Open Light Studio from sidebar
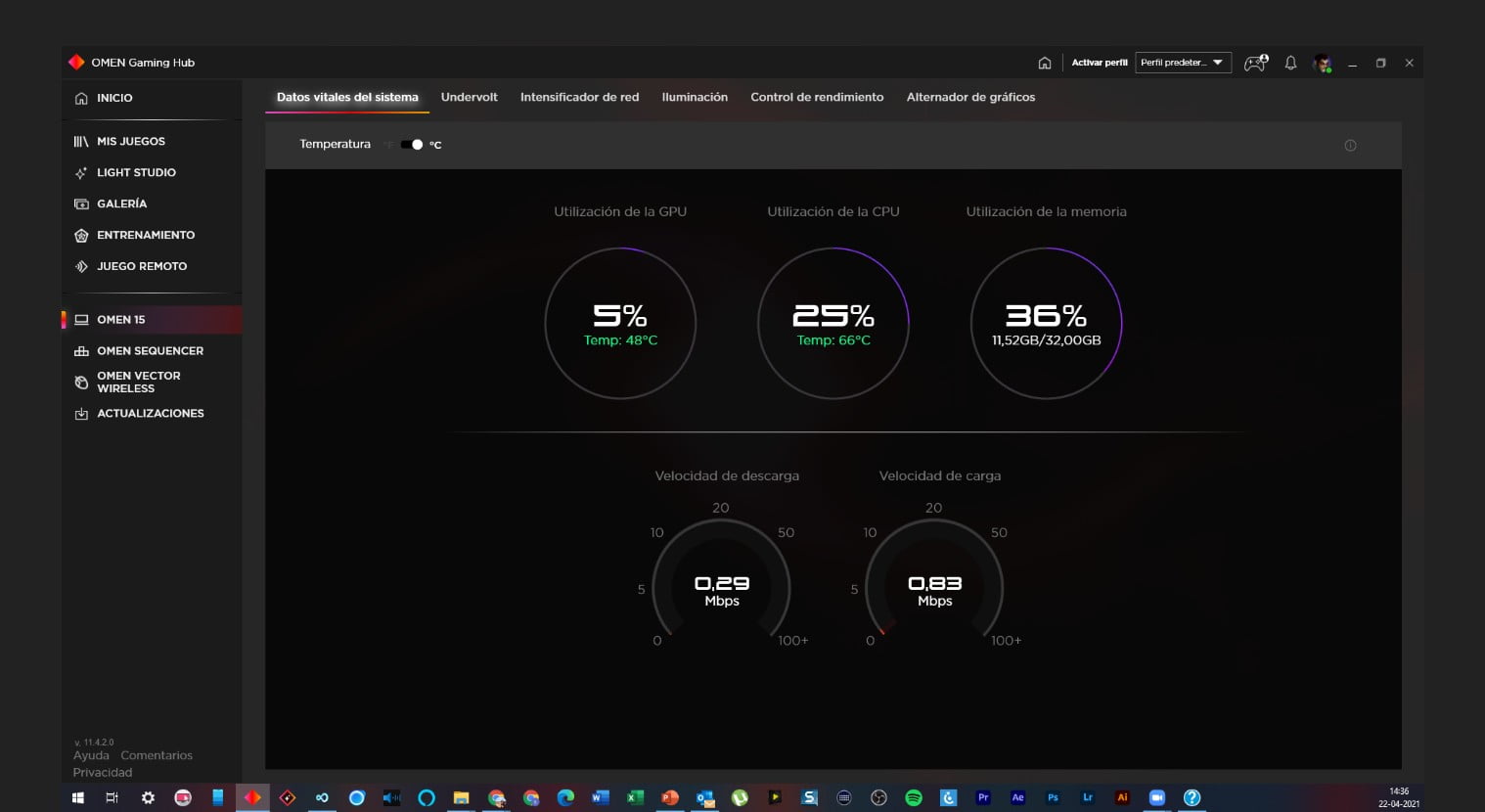This screenshot has width=1485, height=812. pos(136,172)
